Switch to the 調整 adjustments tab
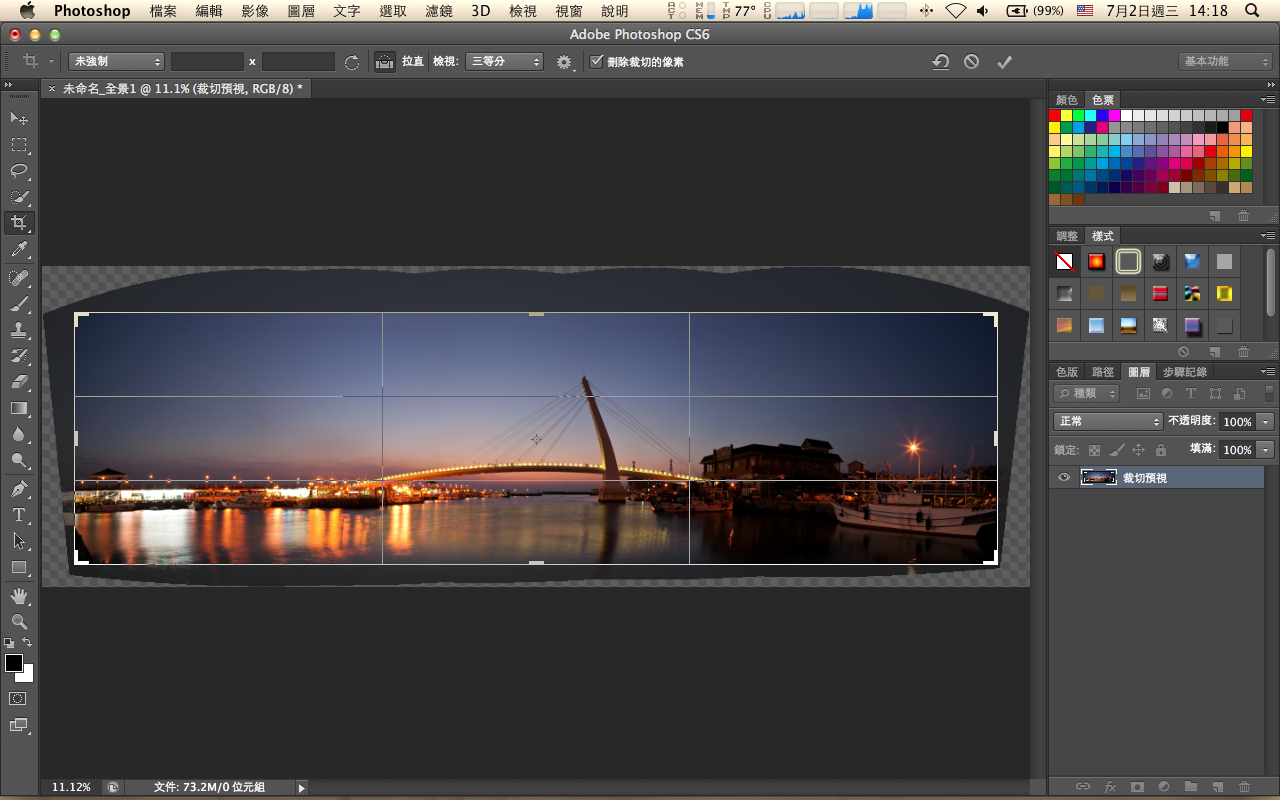This screenshot has height=800, width=1280. tap(1067, 236)
